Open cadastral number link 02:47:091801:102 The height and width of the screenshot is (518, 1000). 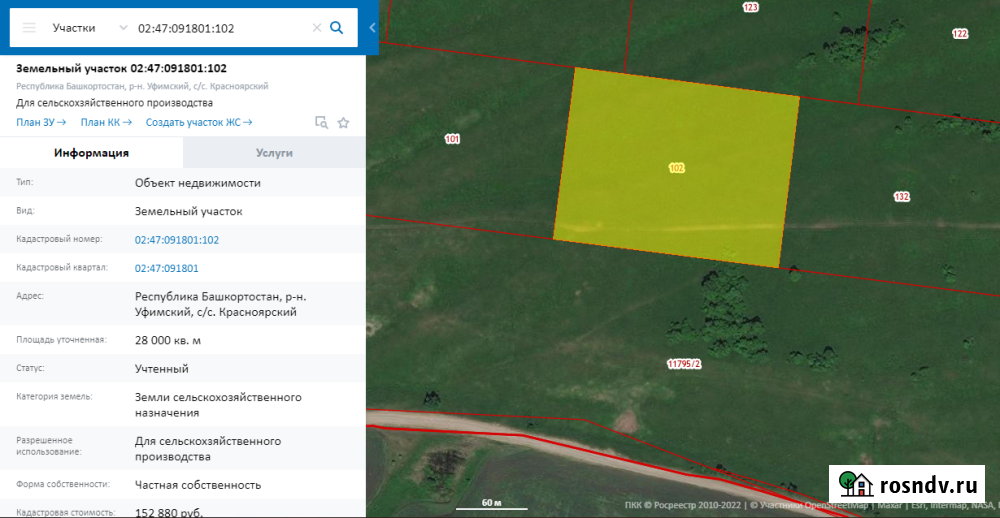coord(176,240)
